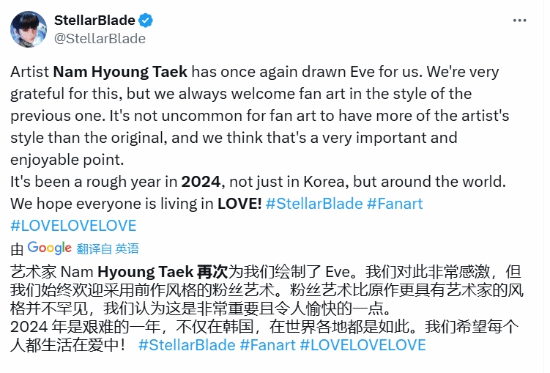Open #StellarBlade hashtag in the Chinese translation

(187, 345)
